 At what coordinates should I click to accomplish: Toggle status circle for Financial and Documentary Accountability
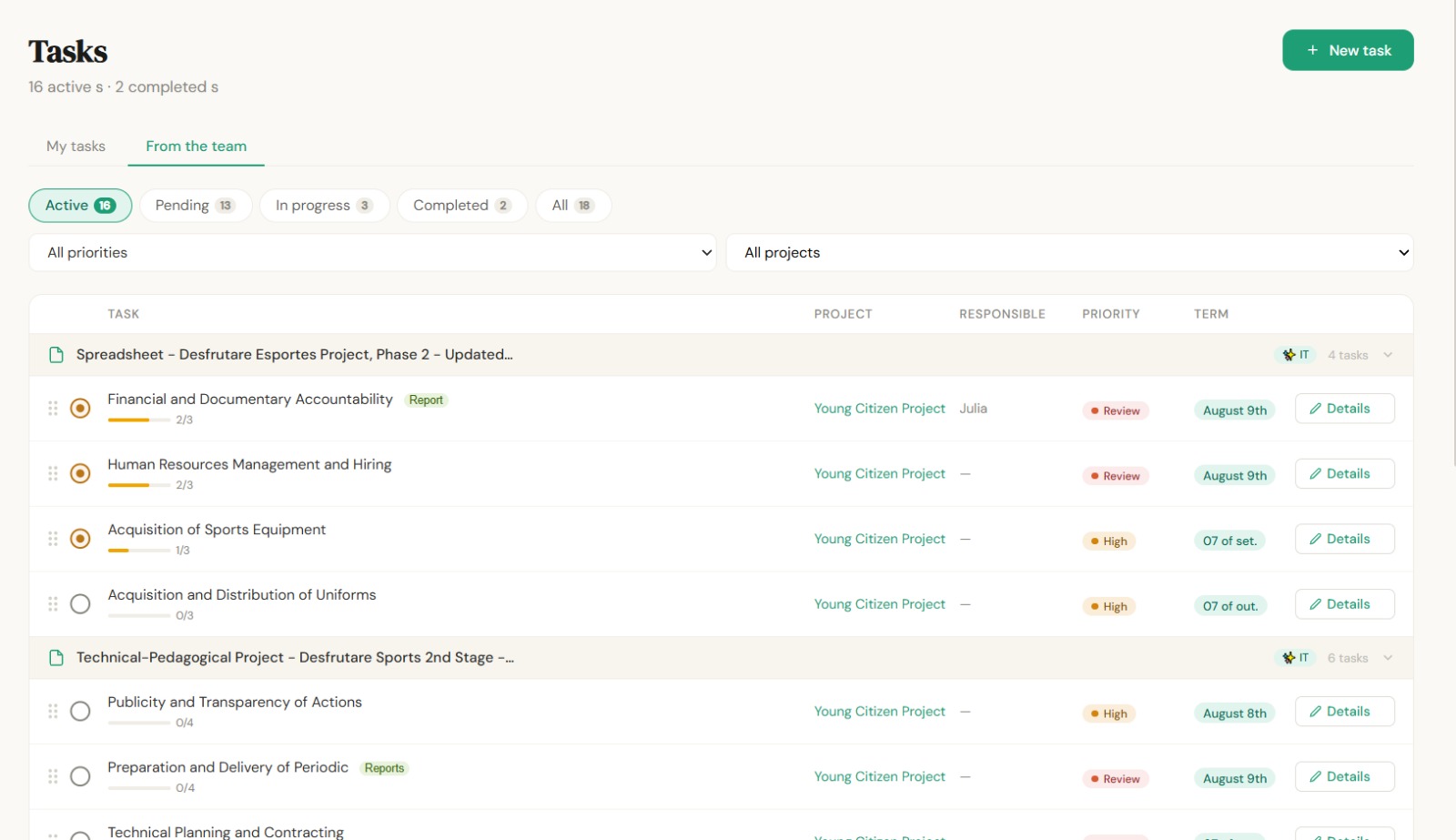(80, 409)
